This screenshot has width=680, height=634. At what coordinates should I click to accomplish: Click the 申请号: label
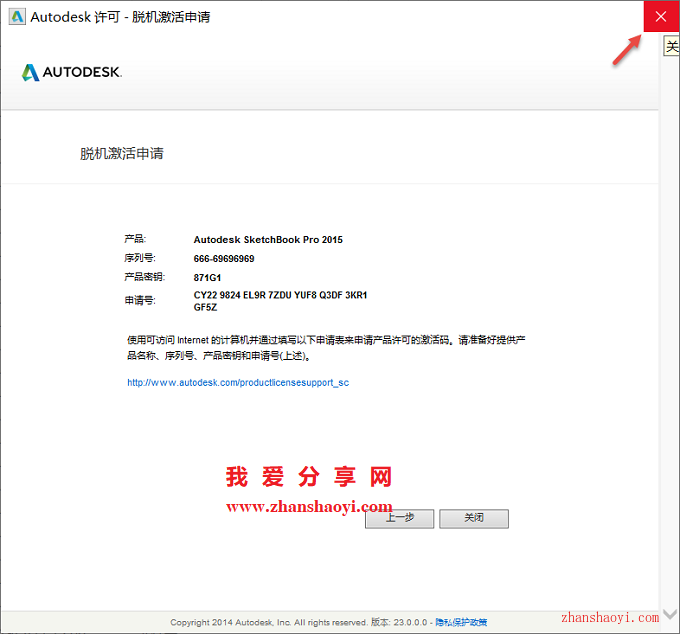click(x=140, y=300)
